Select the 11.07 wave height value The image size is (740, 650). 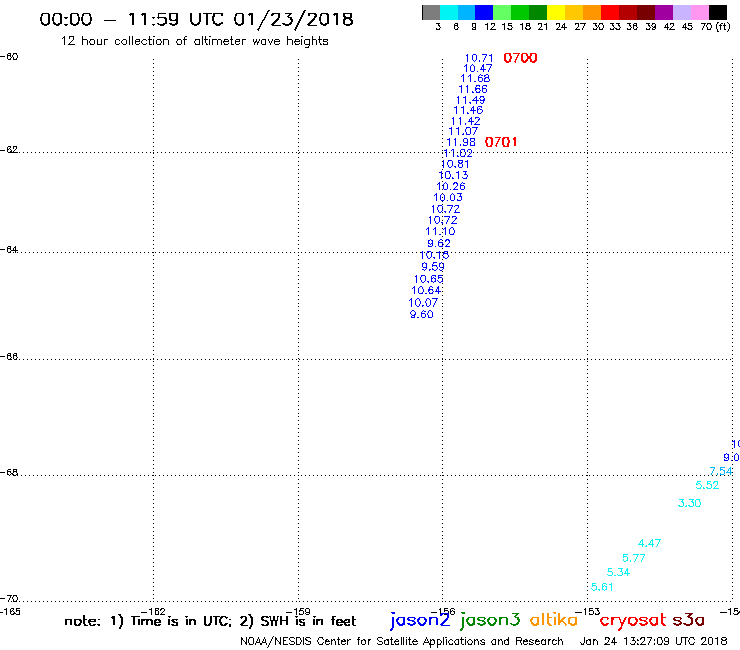click(463, 131)
